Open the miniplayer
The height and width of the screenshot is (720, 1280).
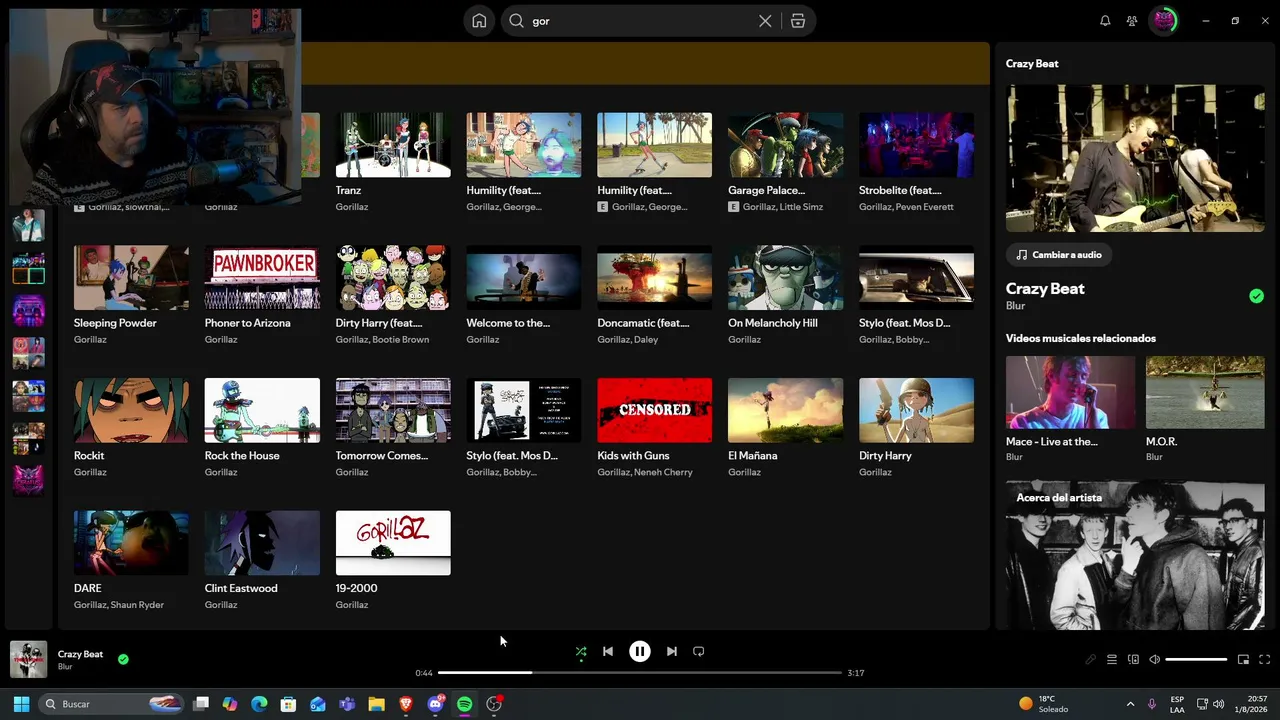click(1243, 660)
